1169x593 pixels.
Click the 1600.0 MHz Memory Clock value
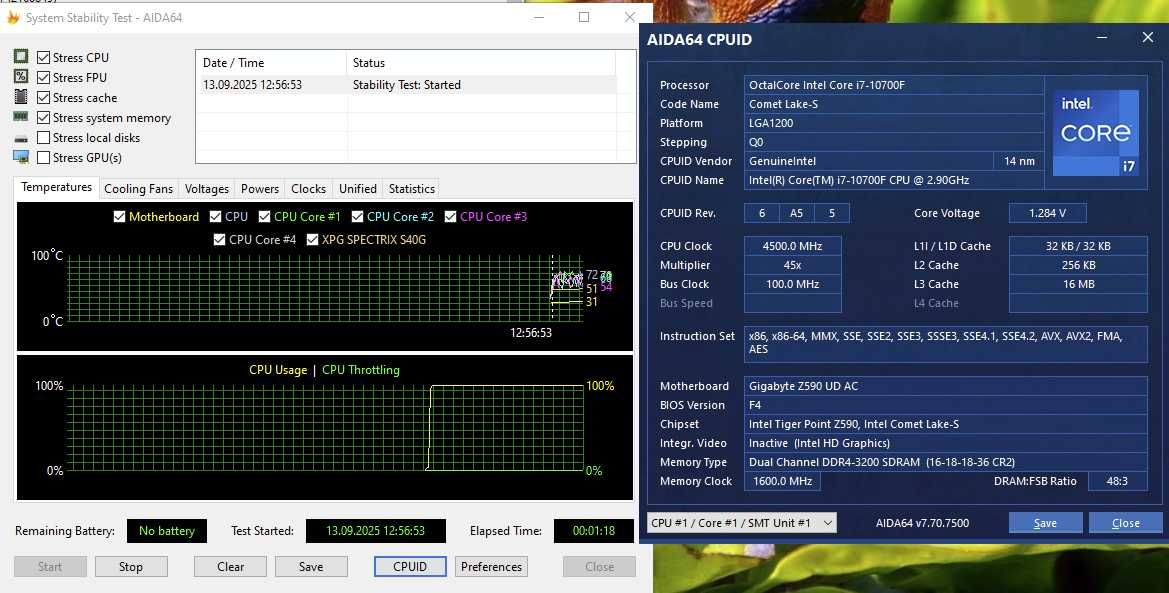pyautogui.click(x=783, y=481)
